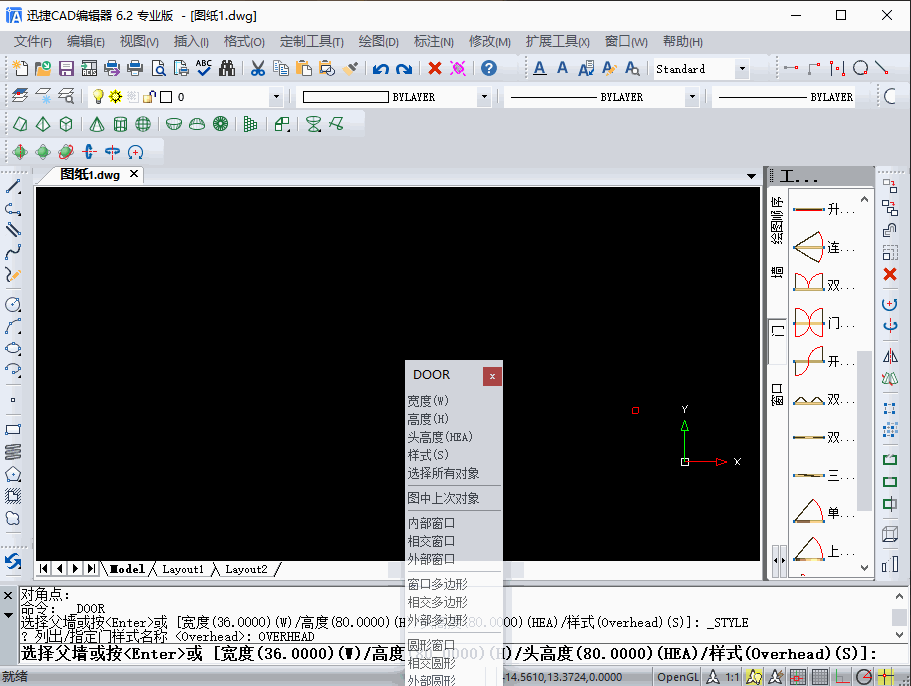911x686 pixels.
Task: Toggle grid display in status bar
Action: 820,677
